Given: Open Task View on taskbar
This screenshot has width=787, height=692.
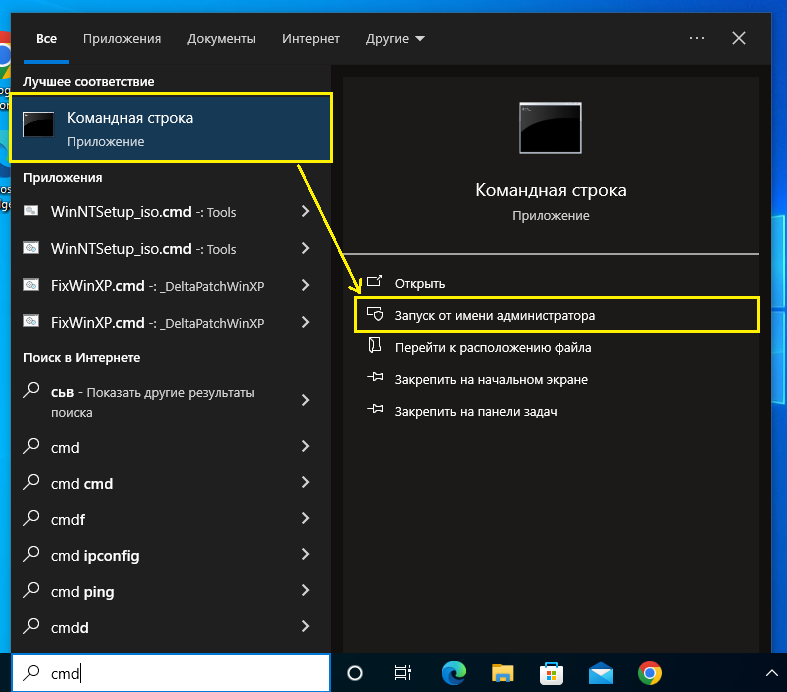Looking at the screenshot, I should coord(403,673).
